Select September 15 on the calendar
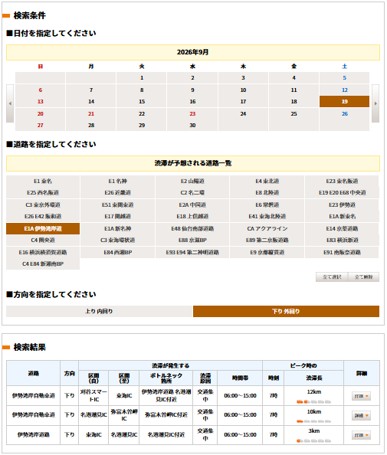This screenshot has width=387, height=455. click(x=142, y=102)
